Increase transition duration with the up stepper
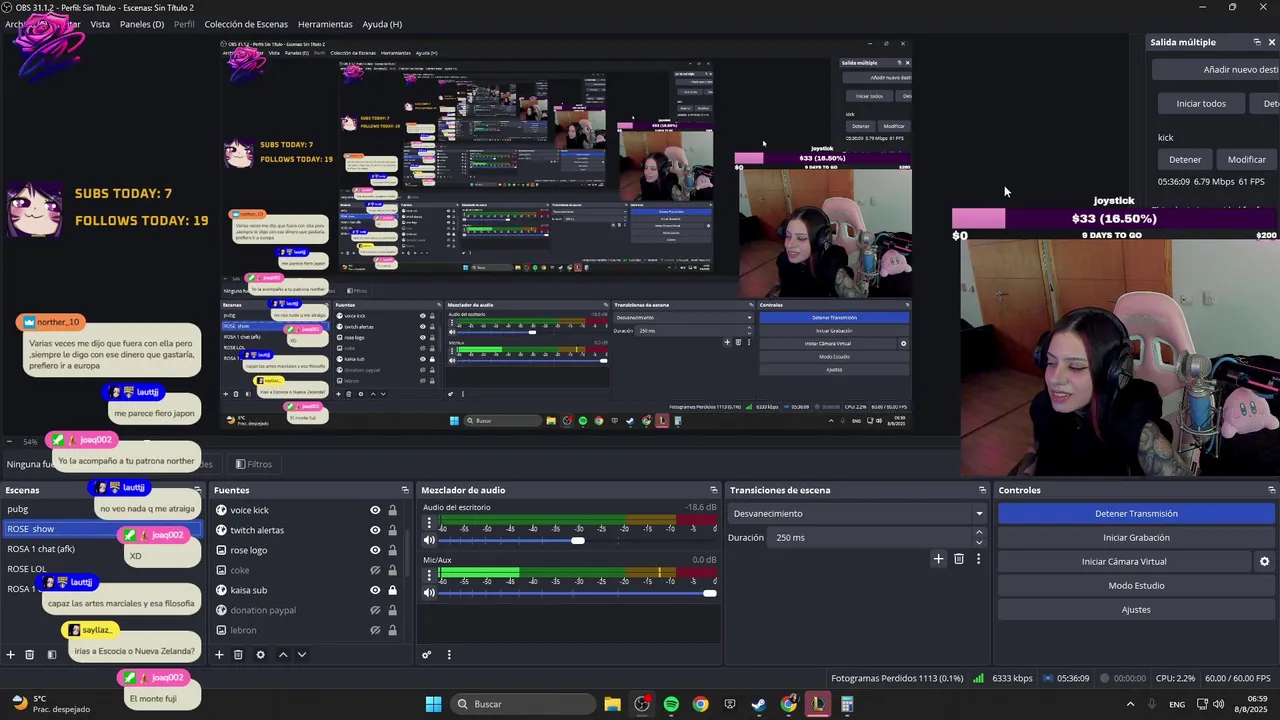Viewport: 1280px width, 720px height. pos(979,533)
